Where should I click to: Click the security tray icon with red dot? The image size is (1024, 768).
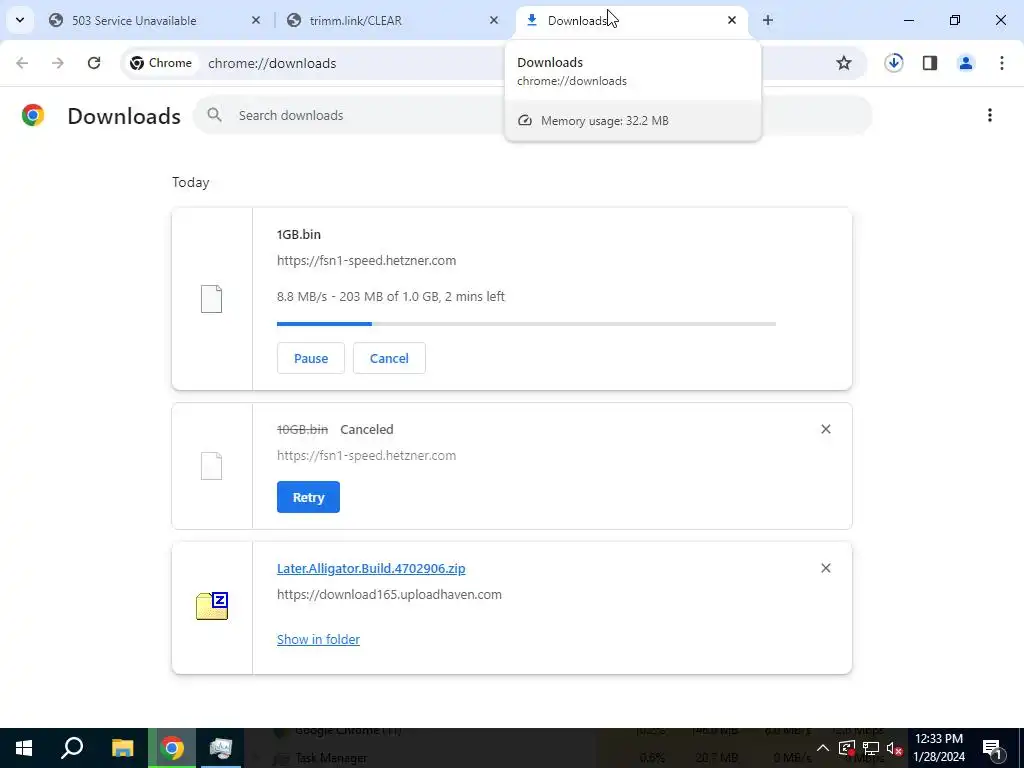click(846, 748)
